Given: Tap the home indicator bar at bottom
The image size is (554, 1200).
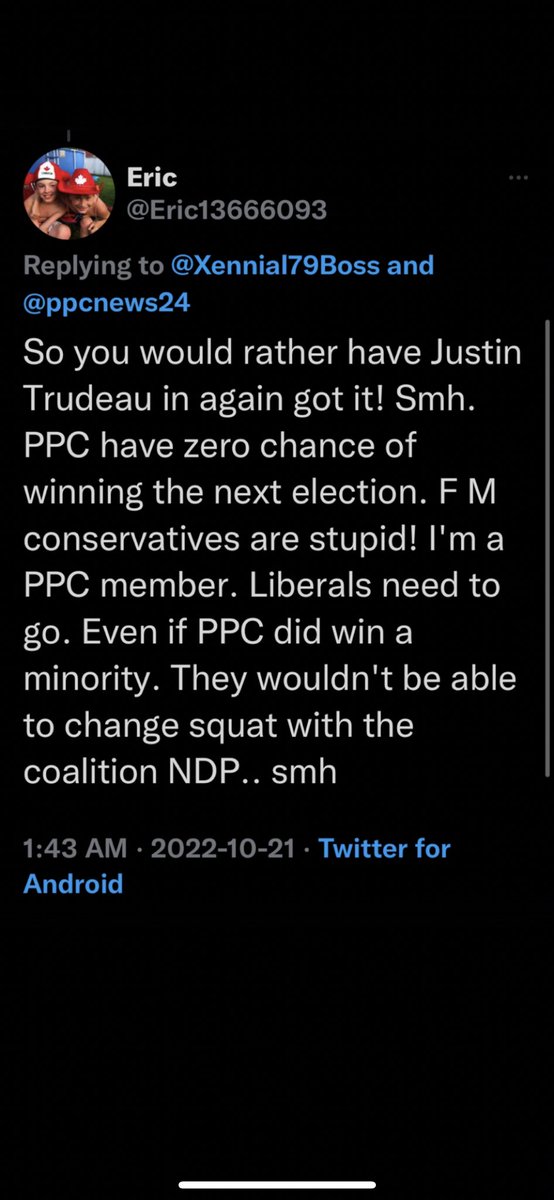Looking at the screenshot, I should (x=276, y=1184).
